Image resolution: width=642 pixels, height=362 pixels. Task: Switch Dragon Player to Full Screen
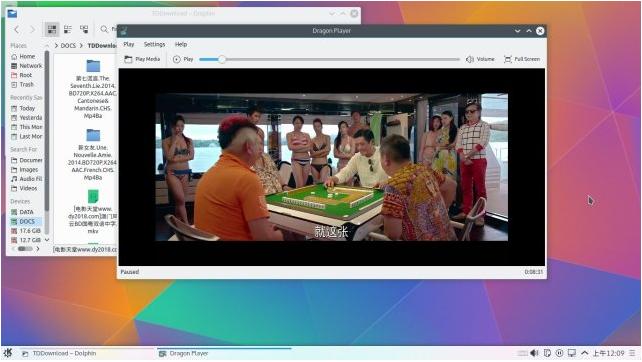[522, 59]
